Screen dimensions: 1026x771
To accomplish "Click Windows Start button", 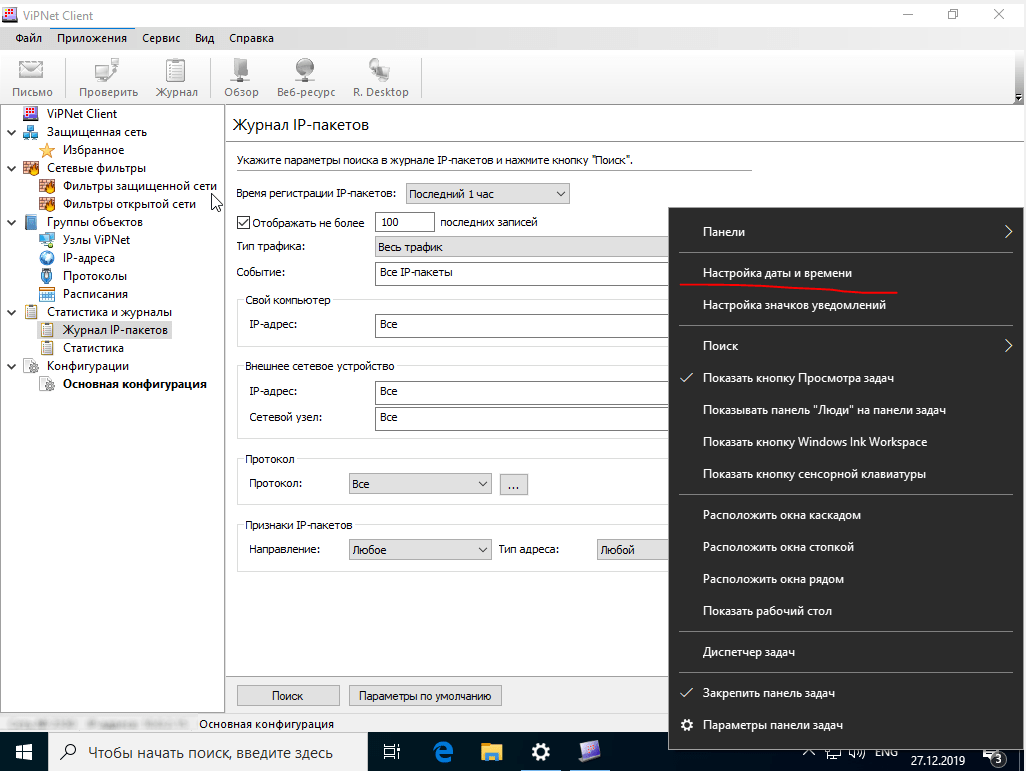I will coord(24,752).
